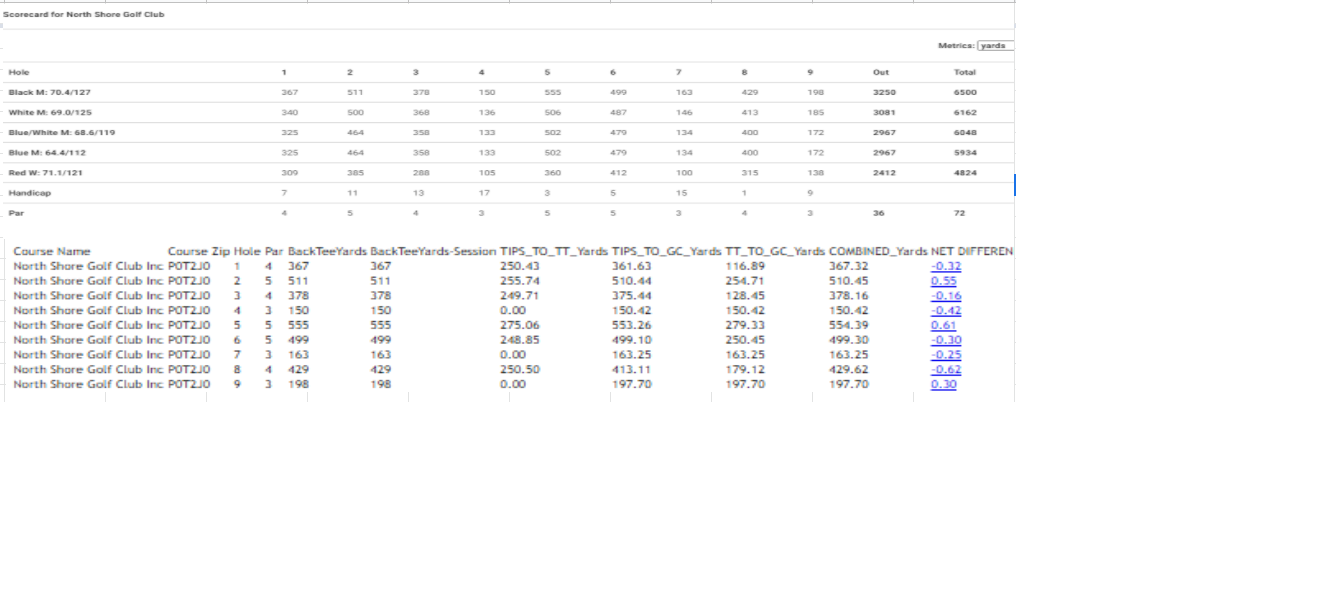Select the 361.63 TIPS_TO_GC value
Screen dimensions: 1338x594
tap(632, 266)
